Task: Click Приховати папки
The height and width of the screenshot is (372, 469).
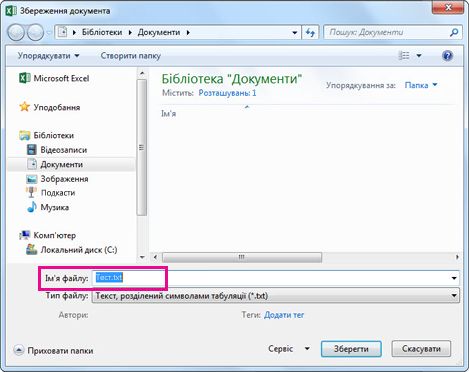Action: 60,350
